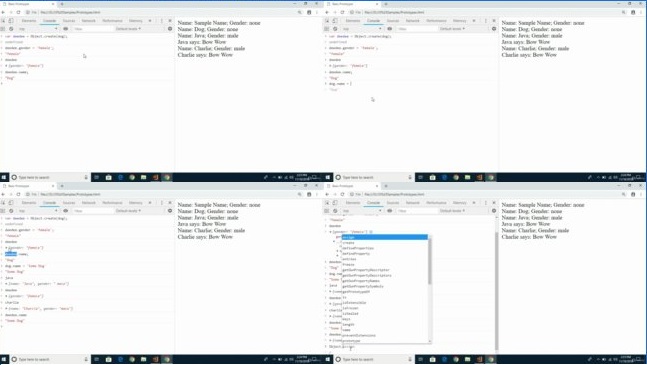Viewport: 647px width, 365px height.
Task: Toggle live expression eye in autocomplete popup window
Action: [390, 211]
